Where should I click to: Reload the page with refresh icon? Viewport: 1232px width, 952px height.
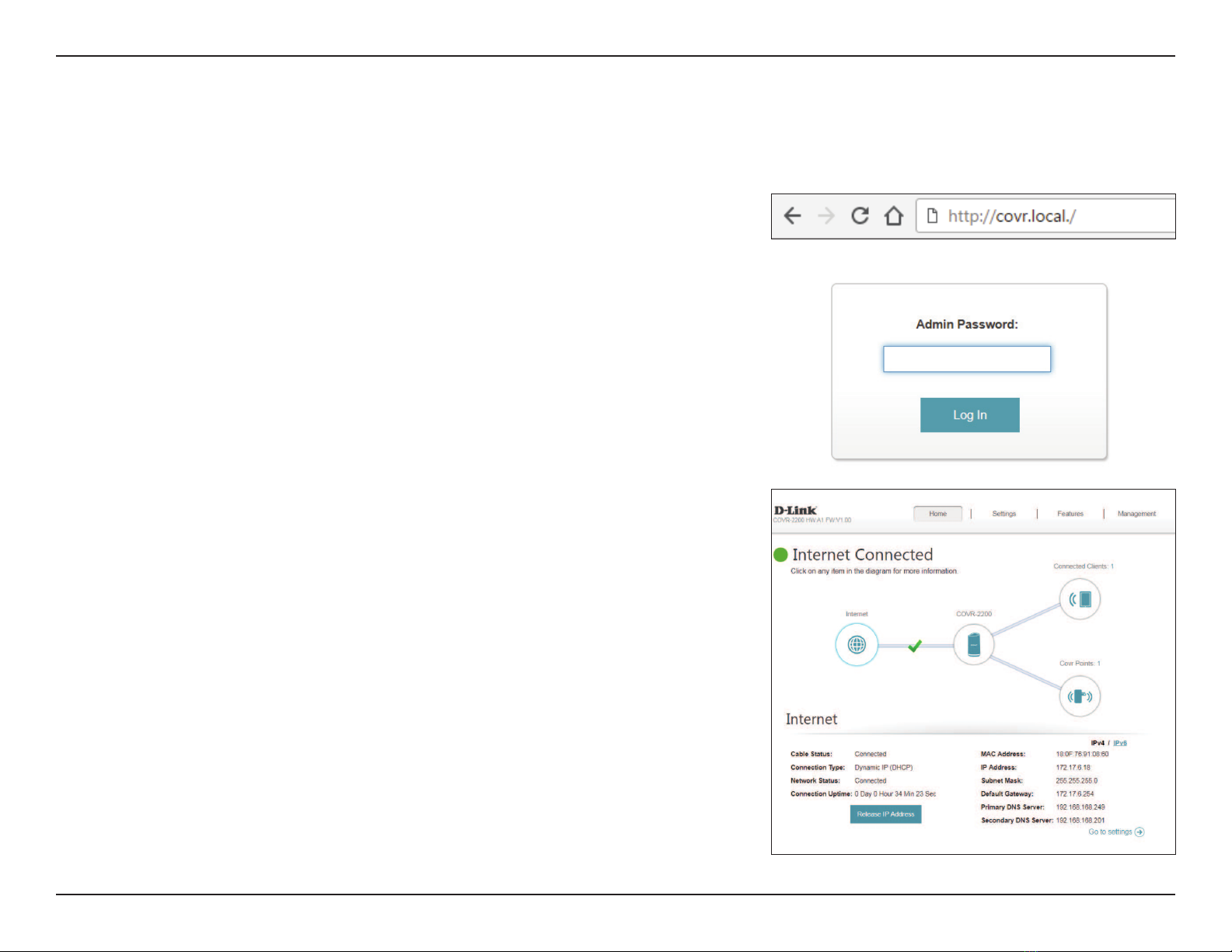(x=860, y=215)
